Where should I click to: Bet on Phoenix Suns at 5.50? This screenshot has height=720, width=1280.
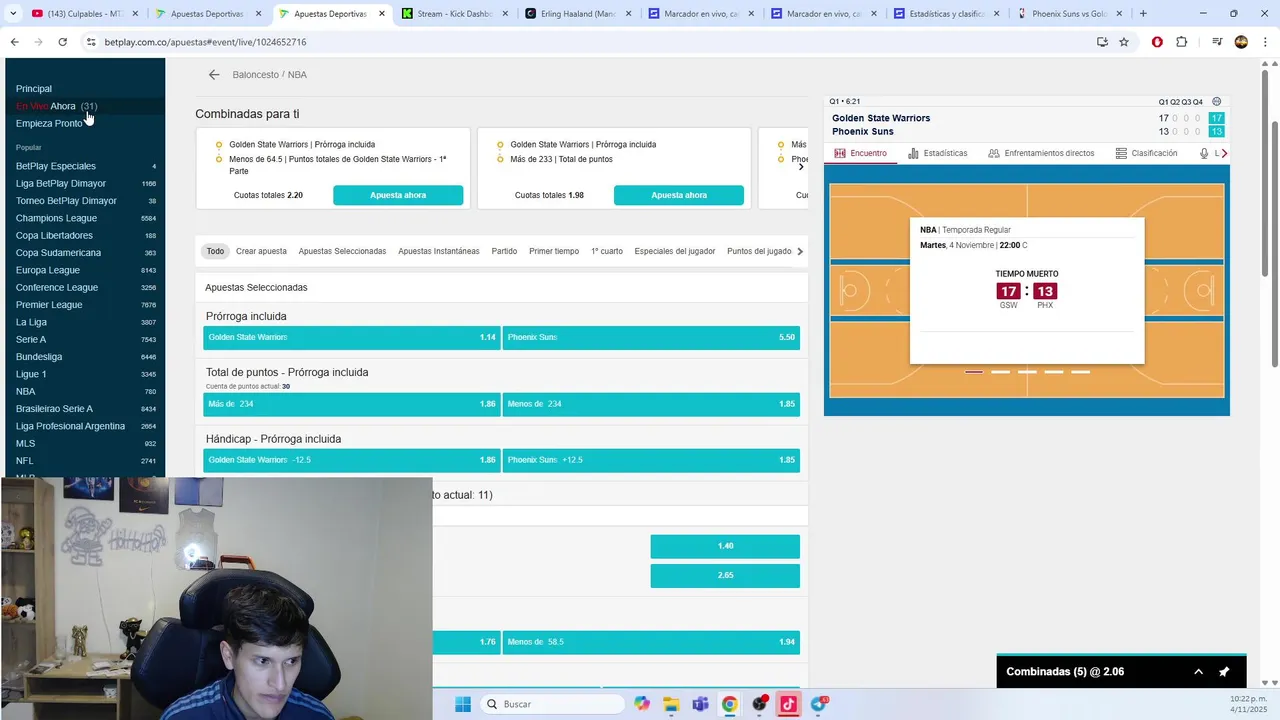tap(651, 338)
